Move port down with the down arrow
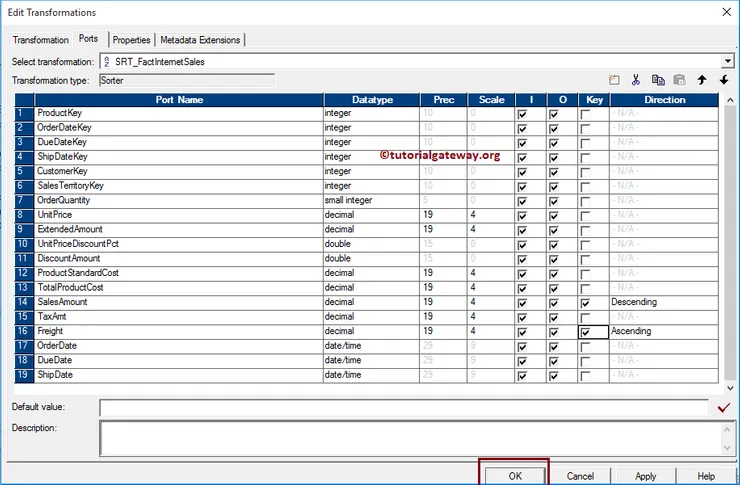 point(724,80)
